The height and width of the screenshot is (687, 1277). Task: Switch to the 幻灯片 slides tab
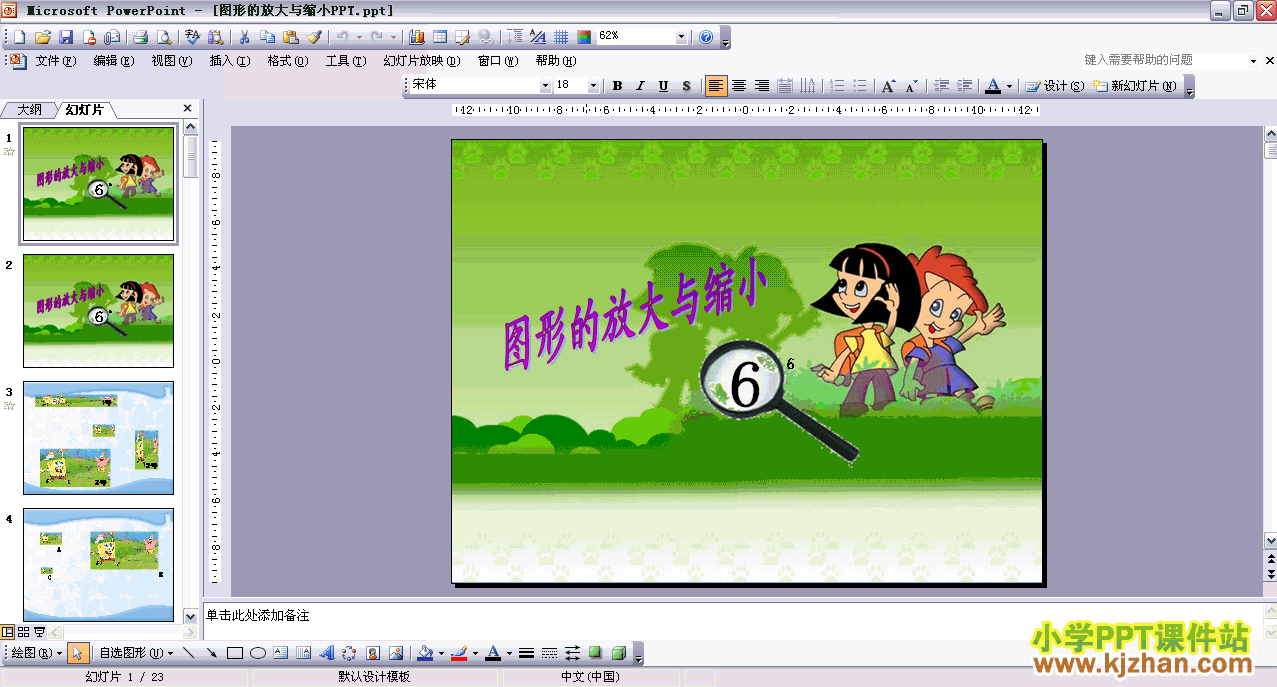[x=84, y=109]
